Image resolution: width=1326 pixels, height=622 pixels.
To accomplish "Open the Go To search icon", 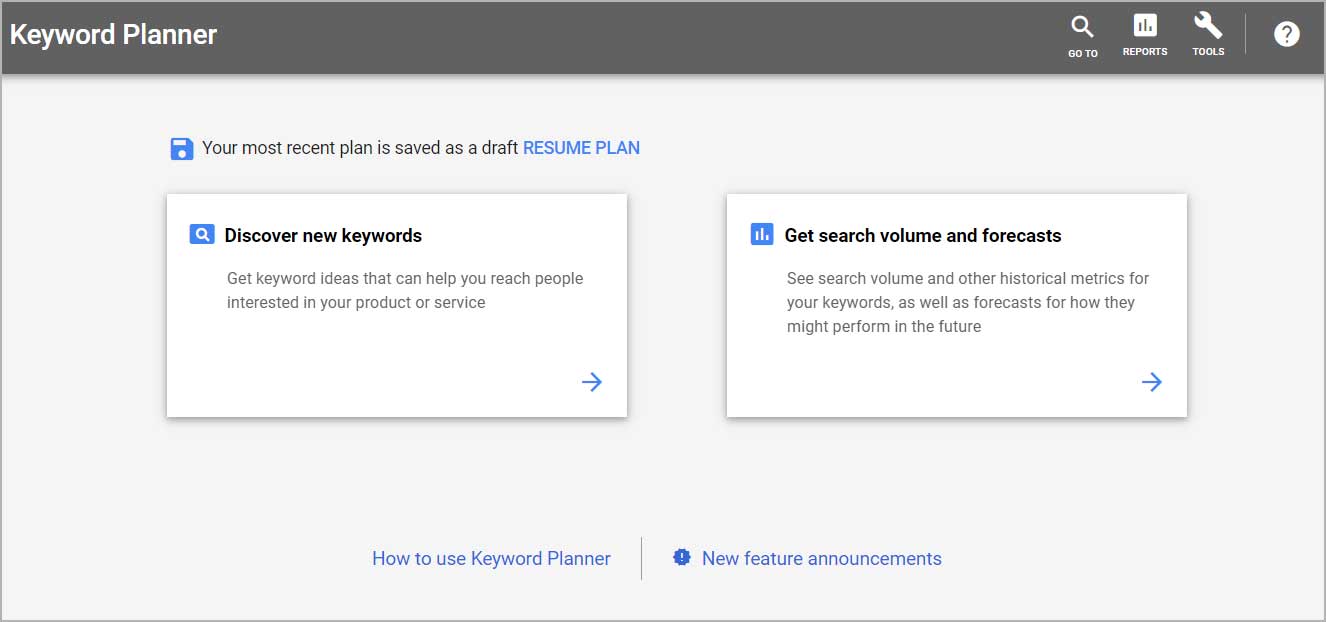I will [1082, 27].
